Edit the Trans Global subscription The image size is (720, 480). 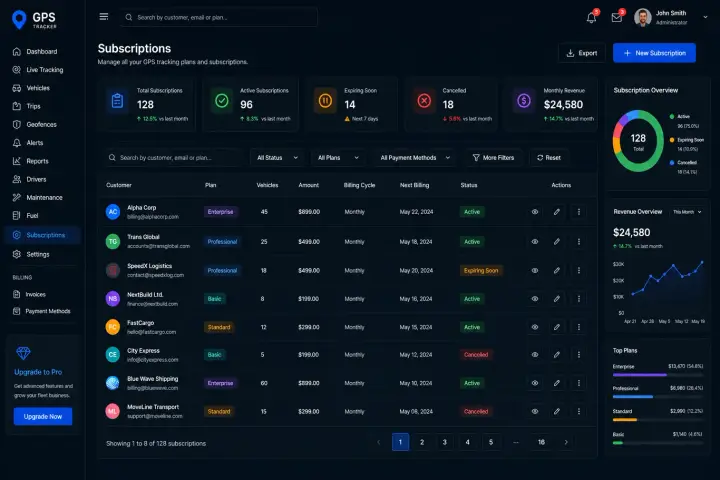pyautogui.click(x=557, y=241)
